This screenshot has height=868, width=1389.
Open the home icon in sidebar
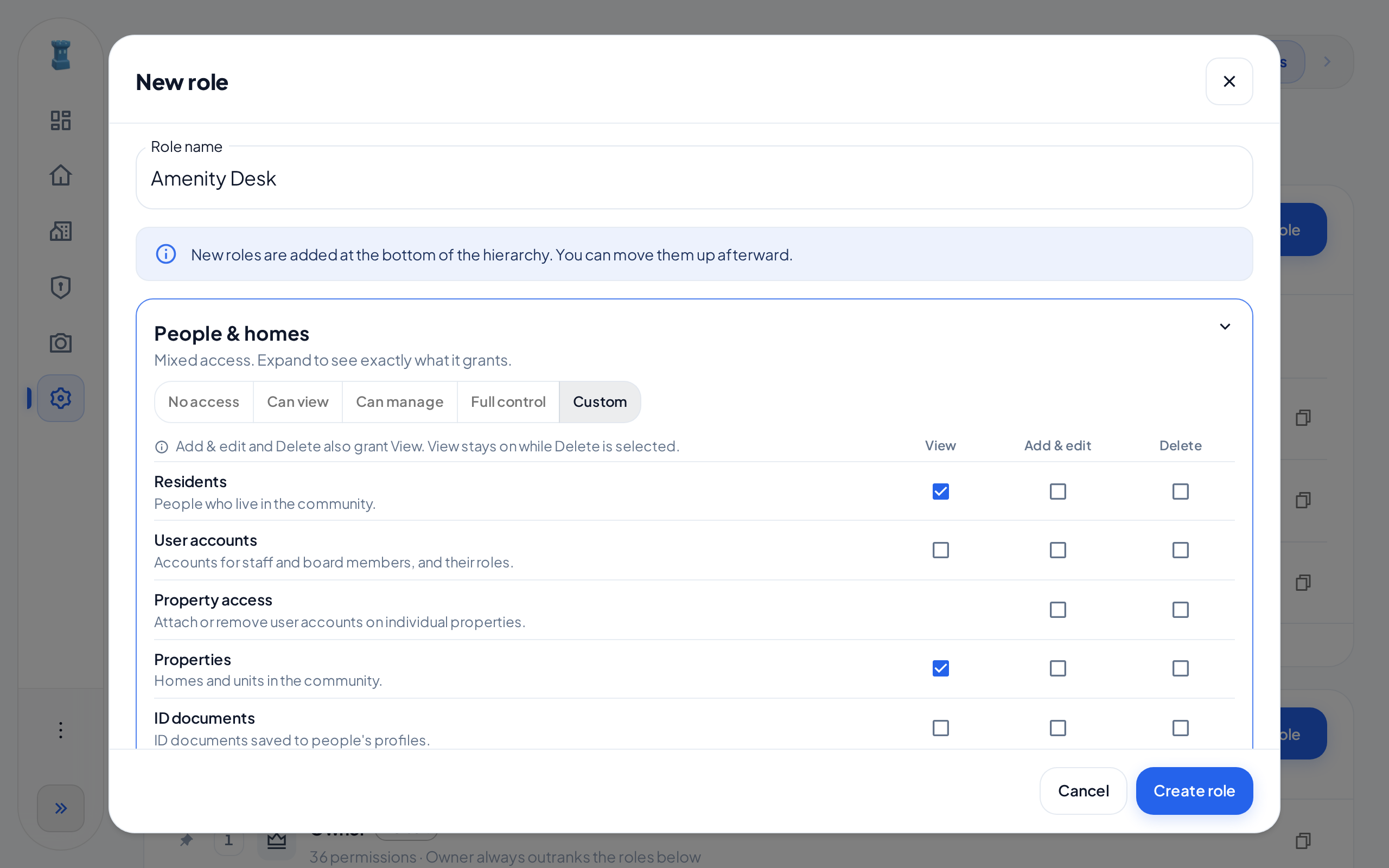60,175
